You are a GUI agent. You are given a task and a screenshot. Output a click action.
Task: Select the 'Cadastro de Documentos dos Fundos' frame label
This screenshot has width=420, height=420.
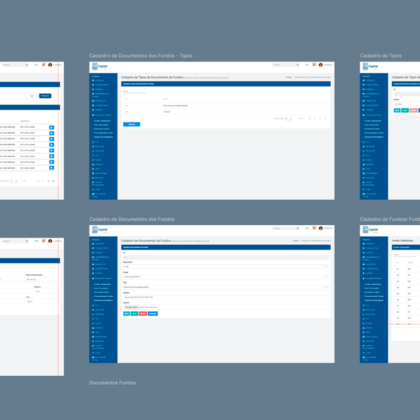pyautogui.click(x=132, y=219)
